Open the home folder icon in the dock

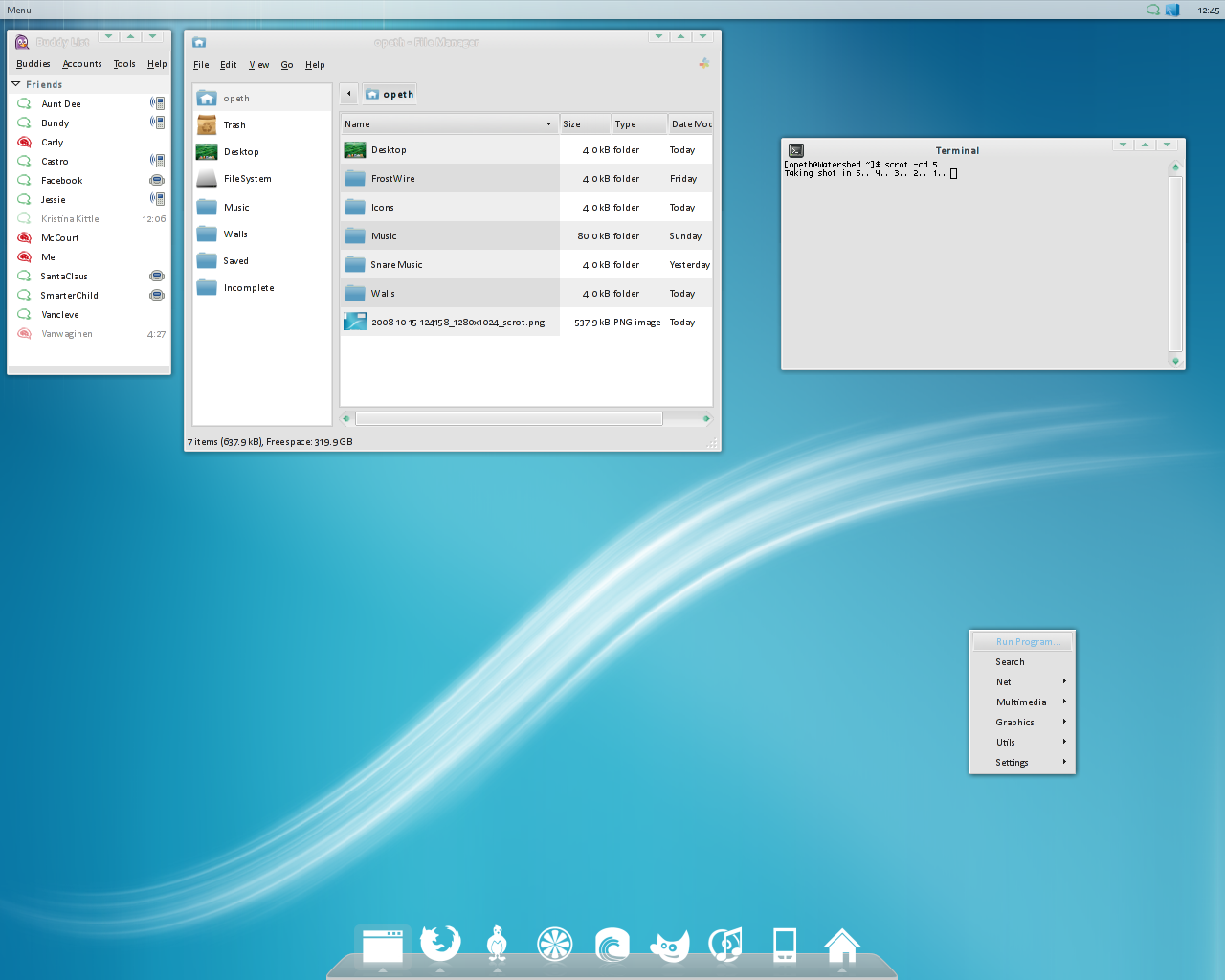(x=842, y=945)
